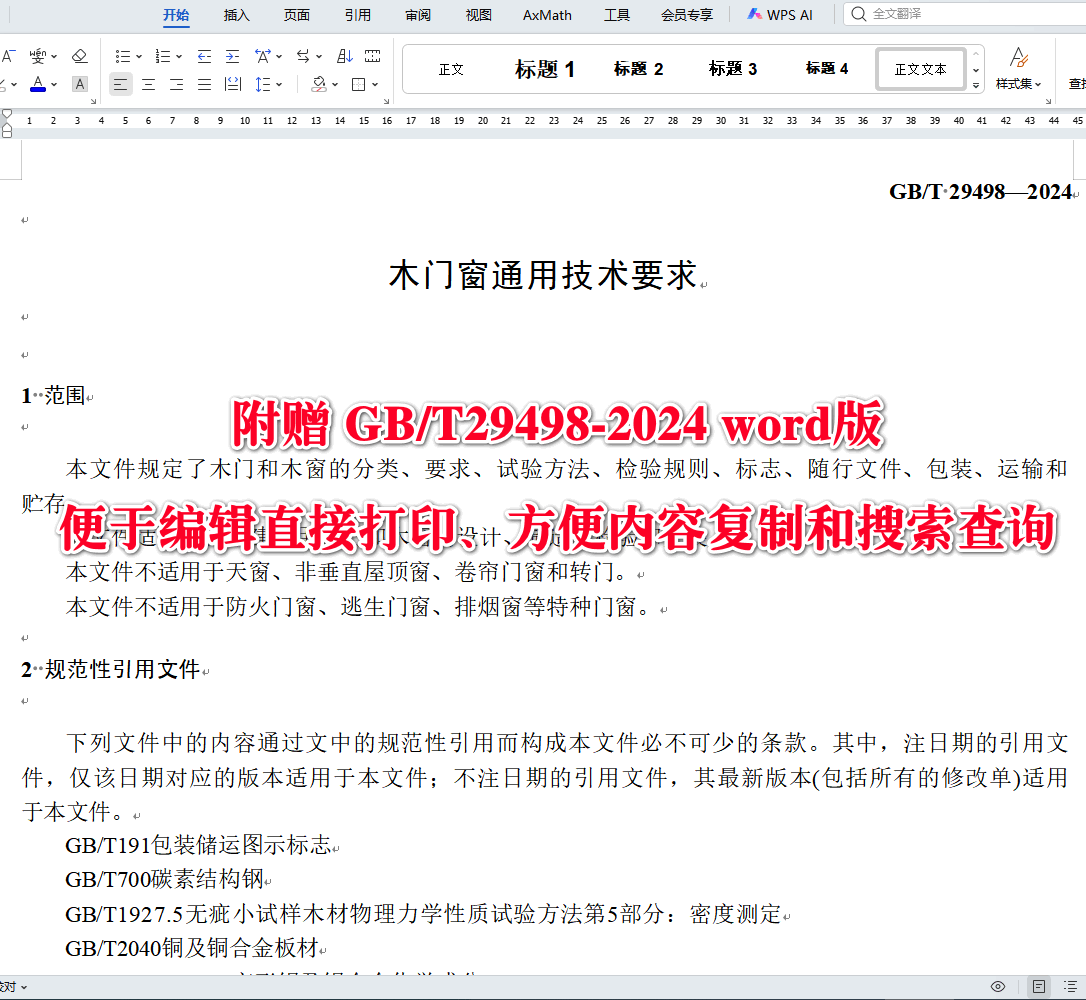
Task: Open the 审阅 ribbon tab
Action: (x=417, y=14)
